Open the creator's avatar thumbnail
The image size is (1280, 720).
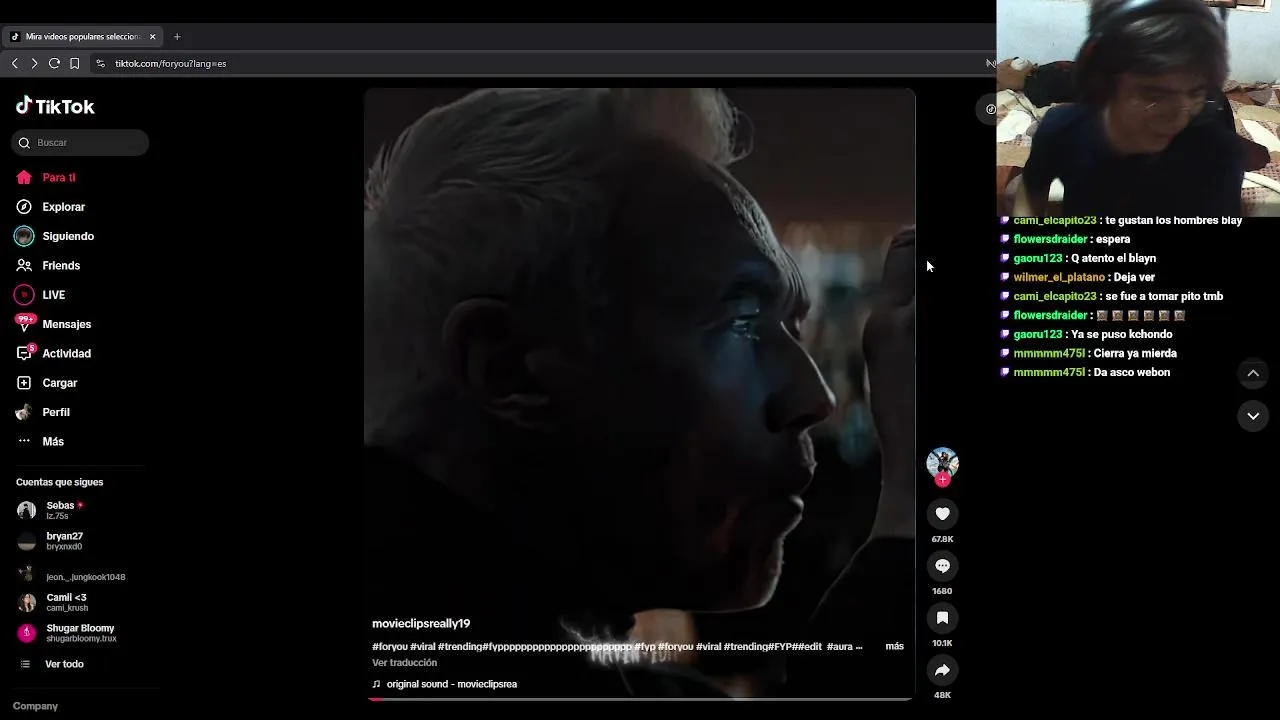942,462
